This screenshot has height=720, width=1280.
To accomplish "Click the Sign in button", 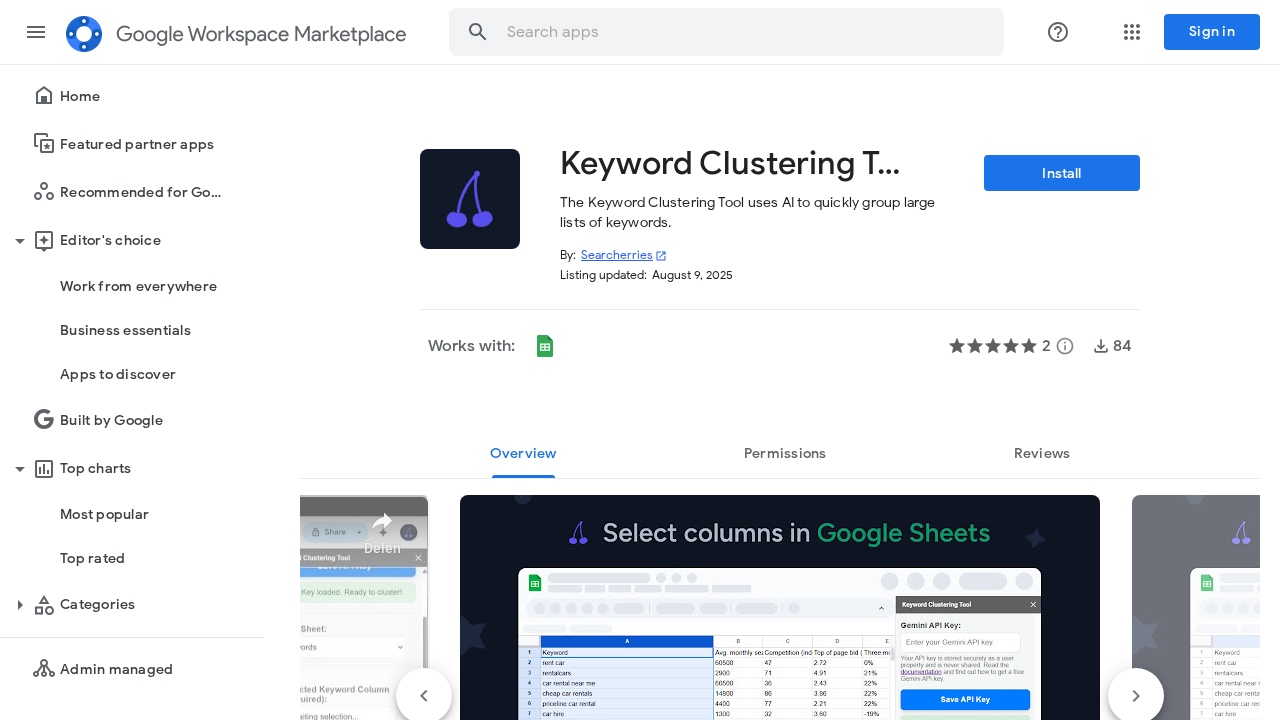I will tap(1211, 32).
